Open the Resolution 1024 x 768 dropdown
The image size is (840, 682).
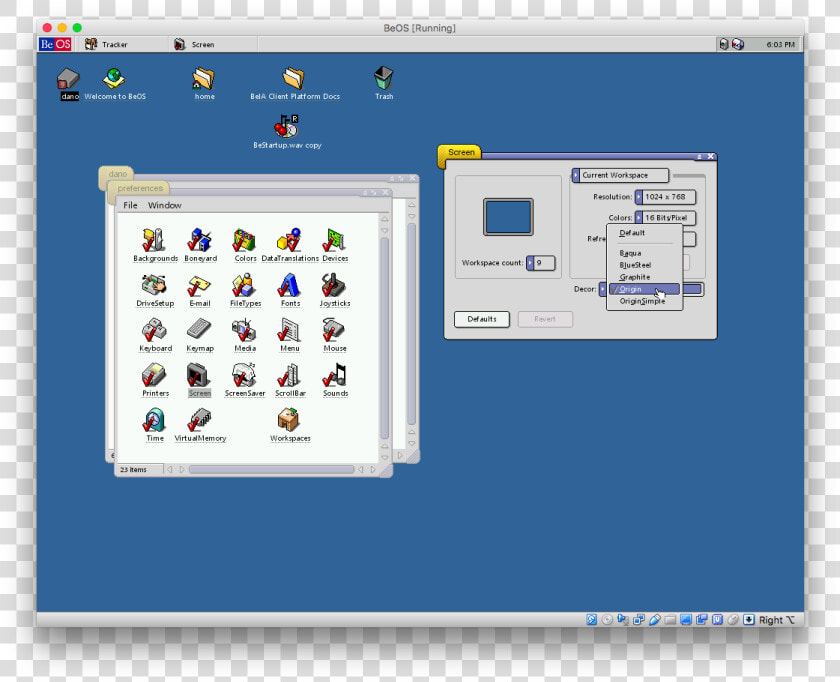665,197
